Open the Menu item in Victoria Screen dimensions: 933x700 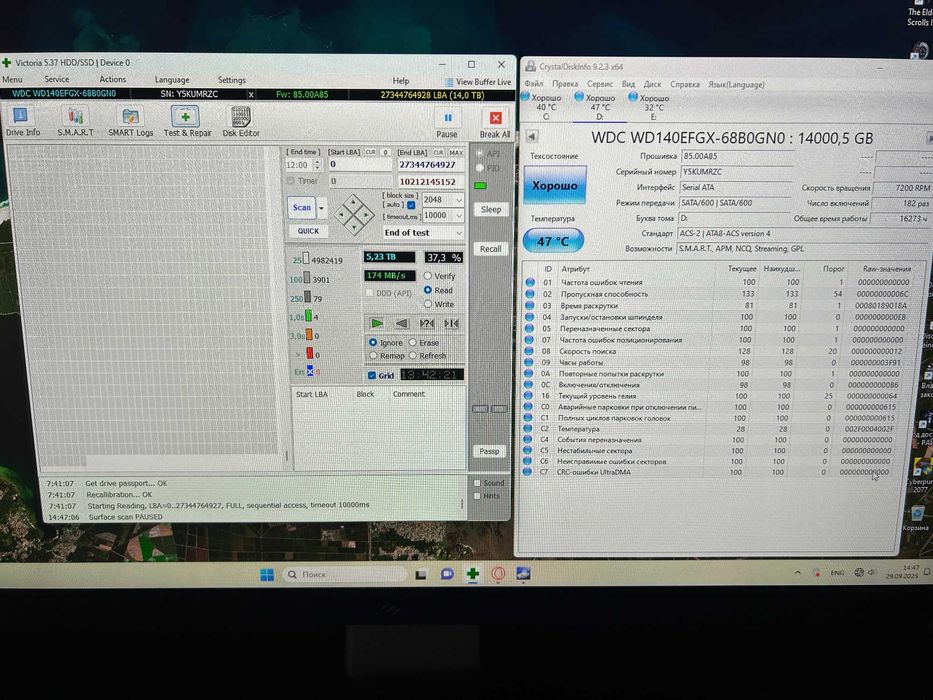point(12,79)
